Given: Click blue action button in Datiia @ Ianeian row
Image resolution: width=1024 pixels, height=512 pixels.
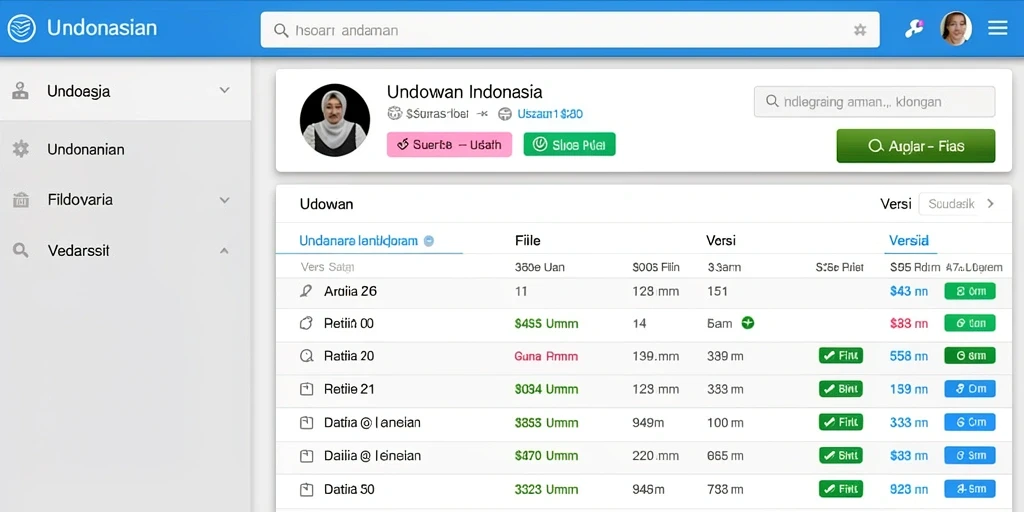Looking at the screenshot, I should pos(970,423).
